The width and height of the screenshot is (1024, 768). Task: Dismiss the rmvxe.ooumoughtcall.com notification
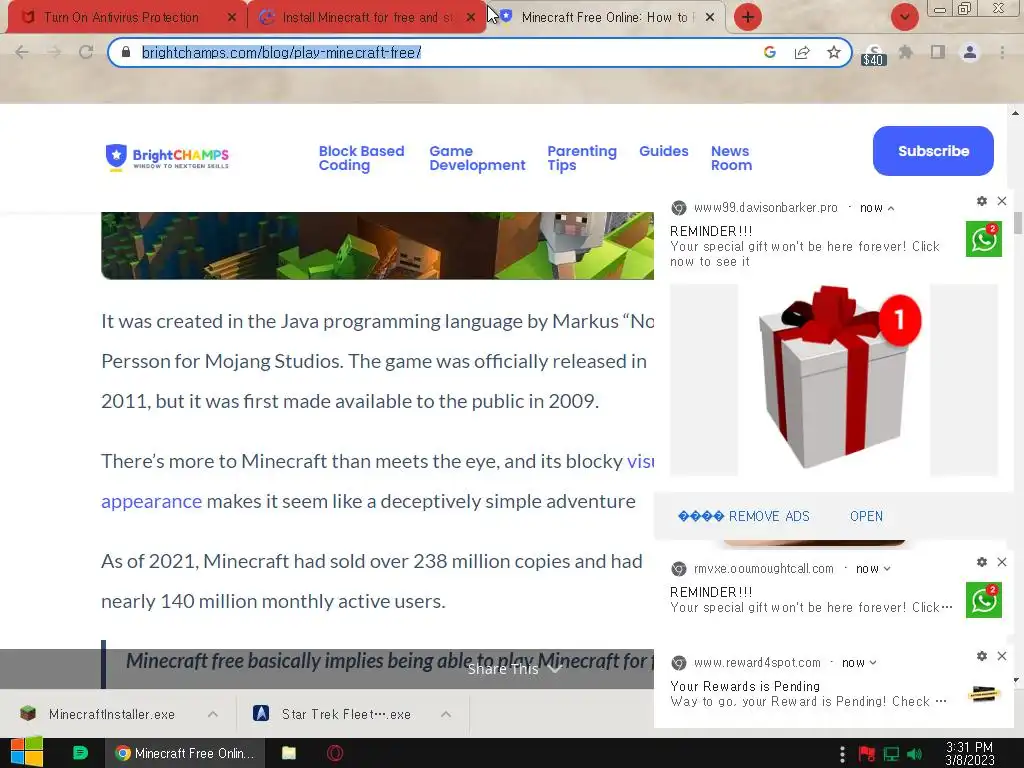click(1002, 562)
